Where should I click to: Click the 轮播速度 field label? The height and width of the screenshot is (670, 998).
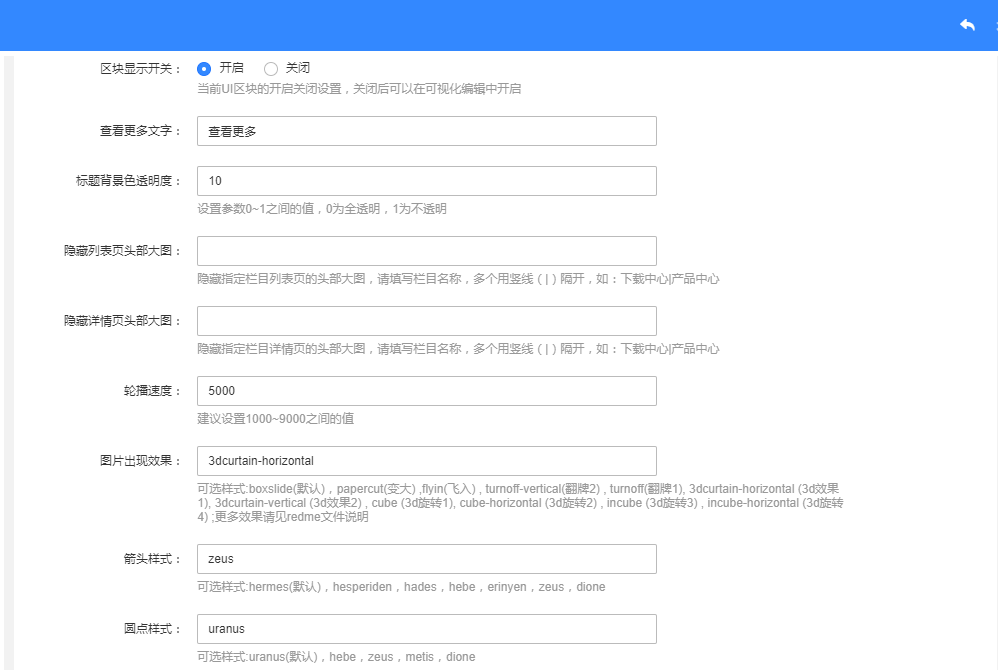(147, 391)
